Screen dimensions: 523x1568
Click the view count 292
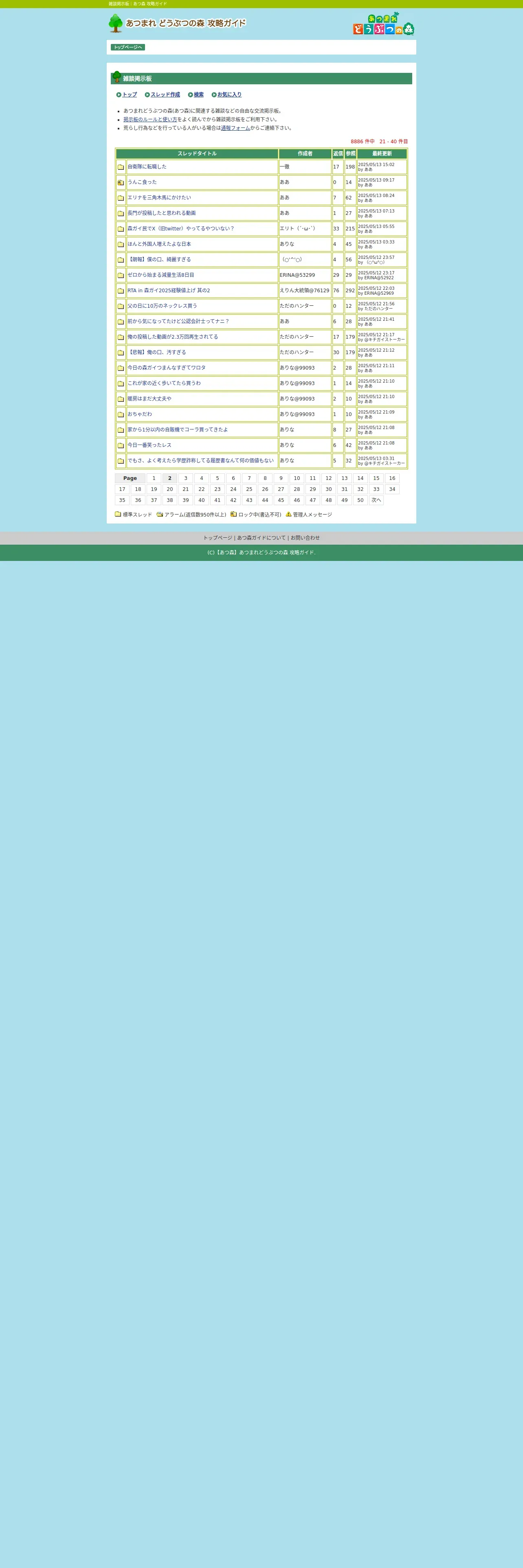pyautogui.click(x=350, y=291)
